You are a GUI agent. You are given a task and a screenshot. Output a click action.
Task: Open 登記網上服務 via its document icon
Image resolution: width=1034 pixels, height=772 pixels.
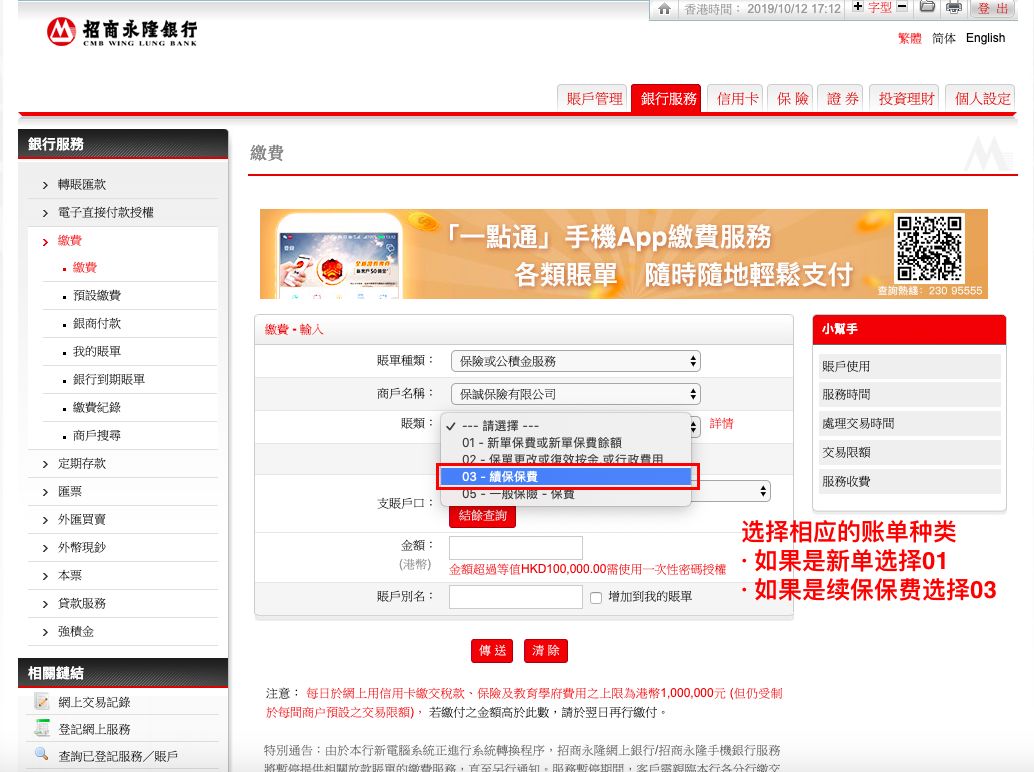point(42,728)
